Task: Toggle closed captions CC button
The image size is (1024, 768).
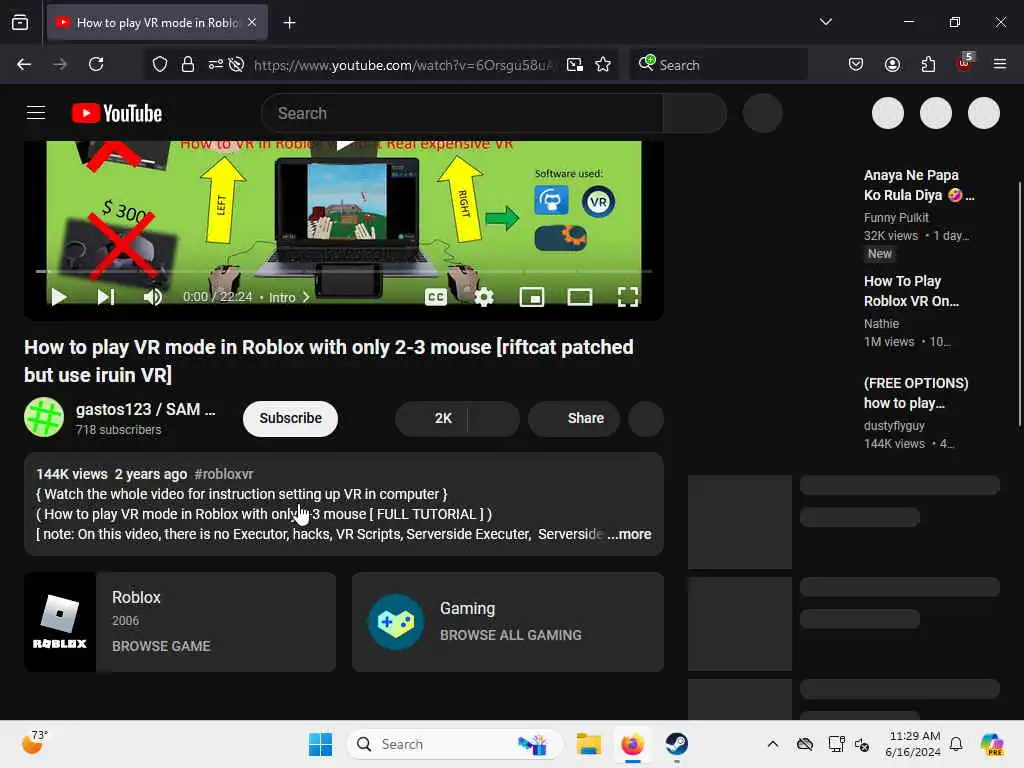Action: [436, 298]
